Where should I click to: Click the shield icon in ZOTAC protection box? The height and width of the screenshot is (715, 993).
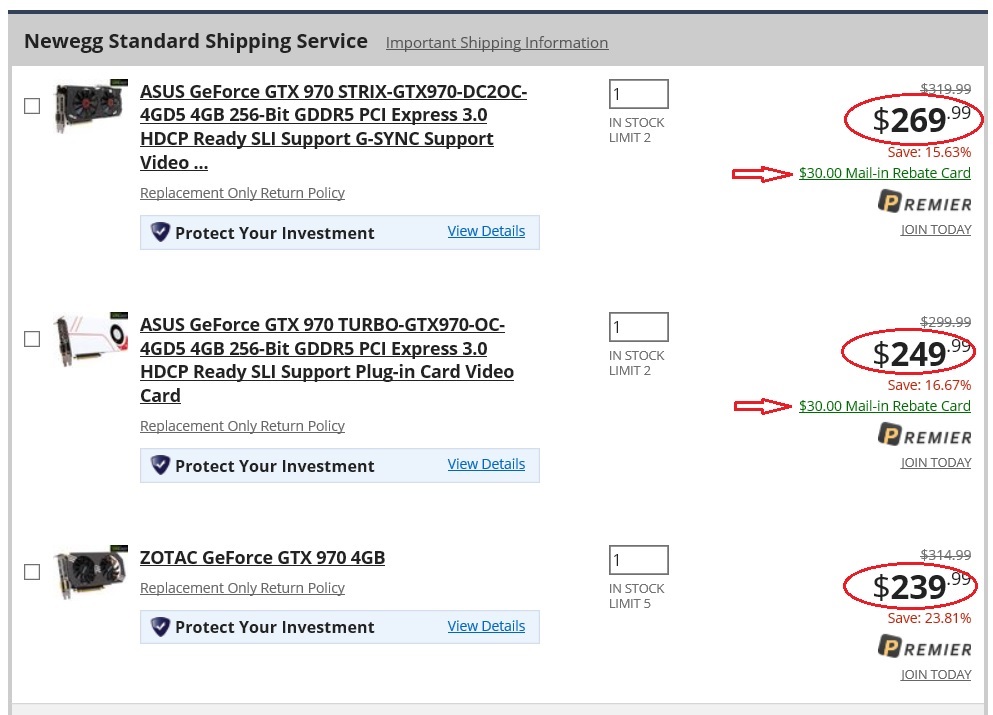[160, 627]
